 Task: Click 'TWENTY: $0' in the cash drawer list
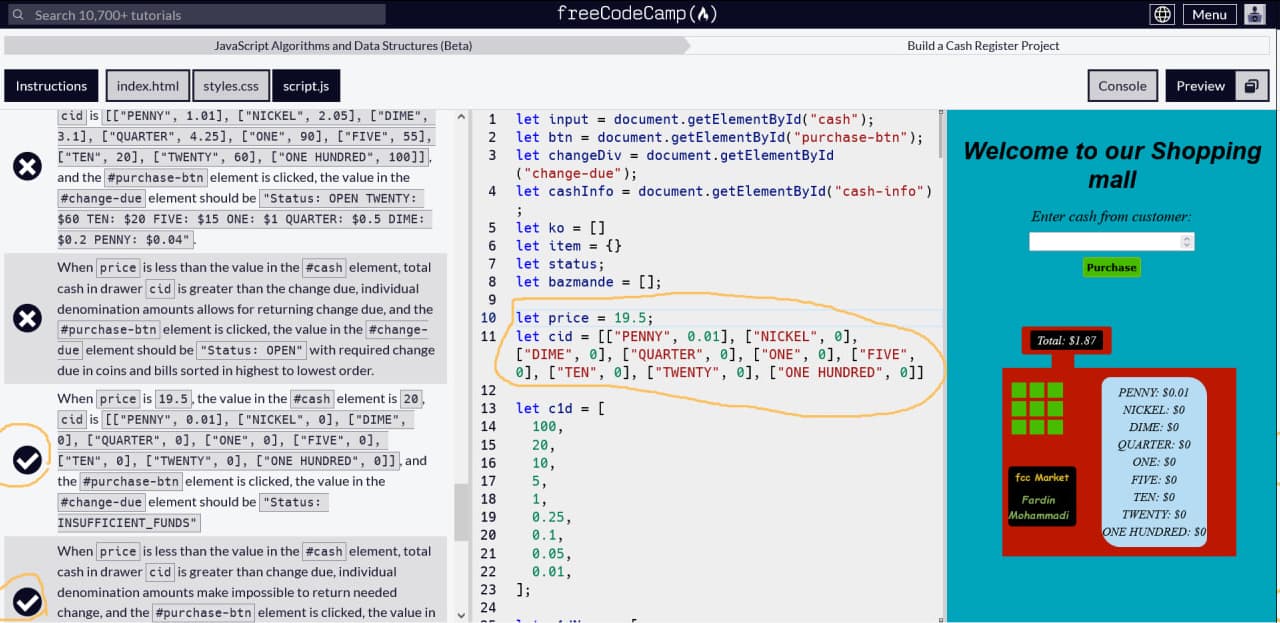click(1153, 514)
